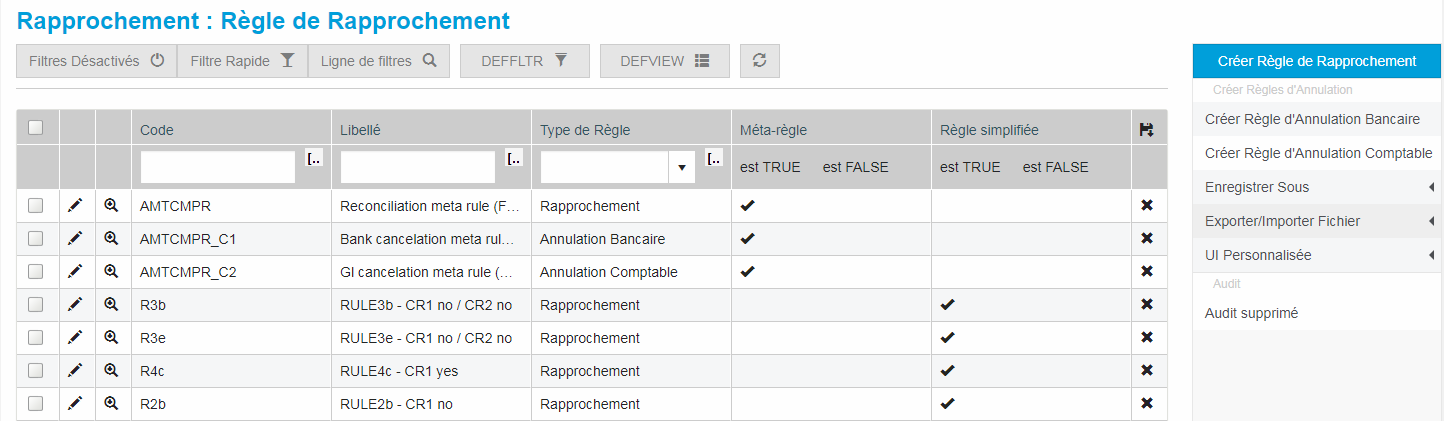Expand the Enregistrer Sous submenu
1444x421 pixels.
tap(1315, 188)
